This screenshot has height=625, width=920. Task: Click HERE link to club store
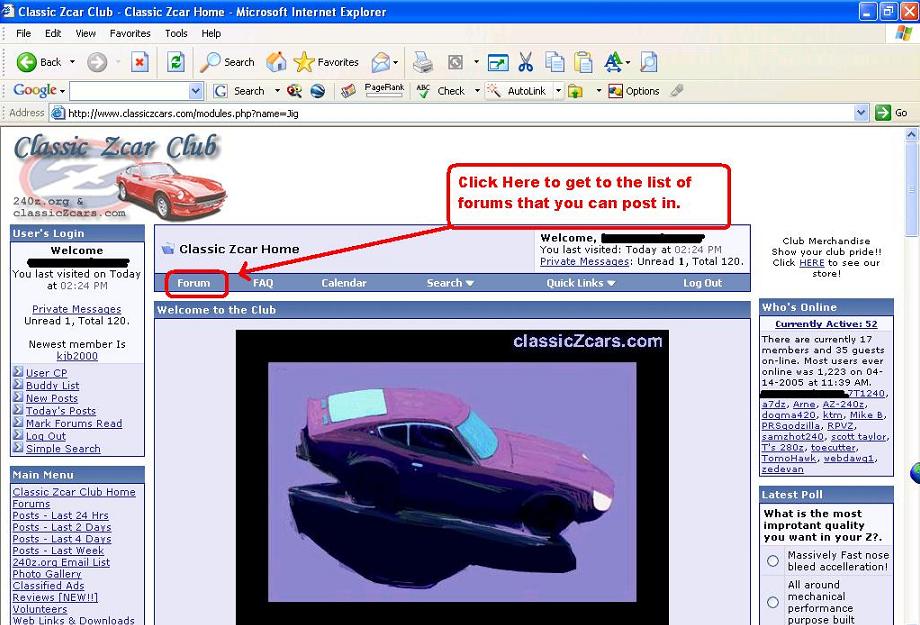click(811, 263)
